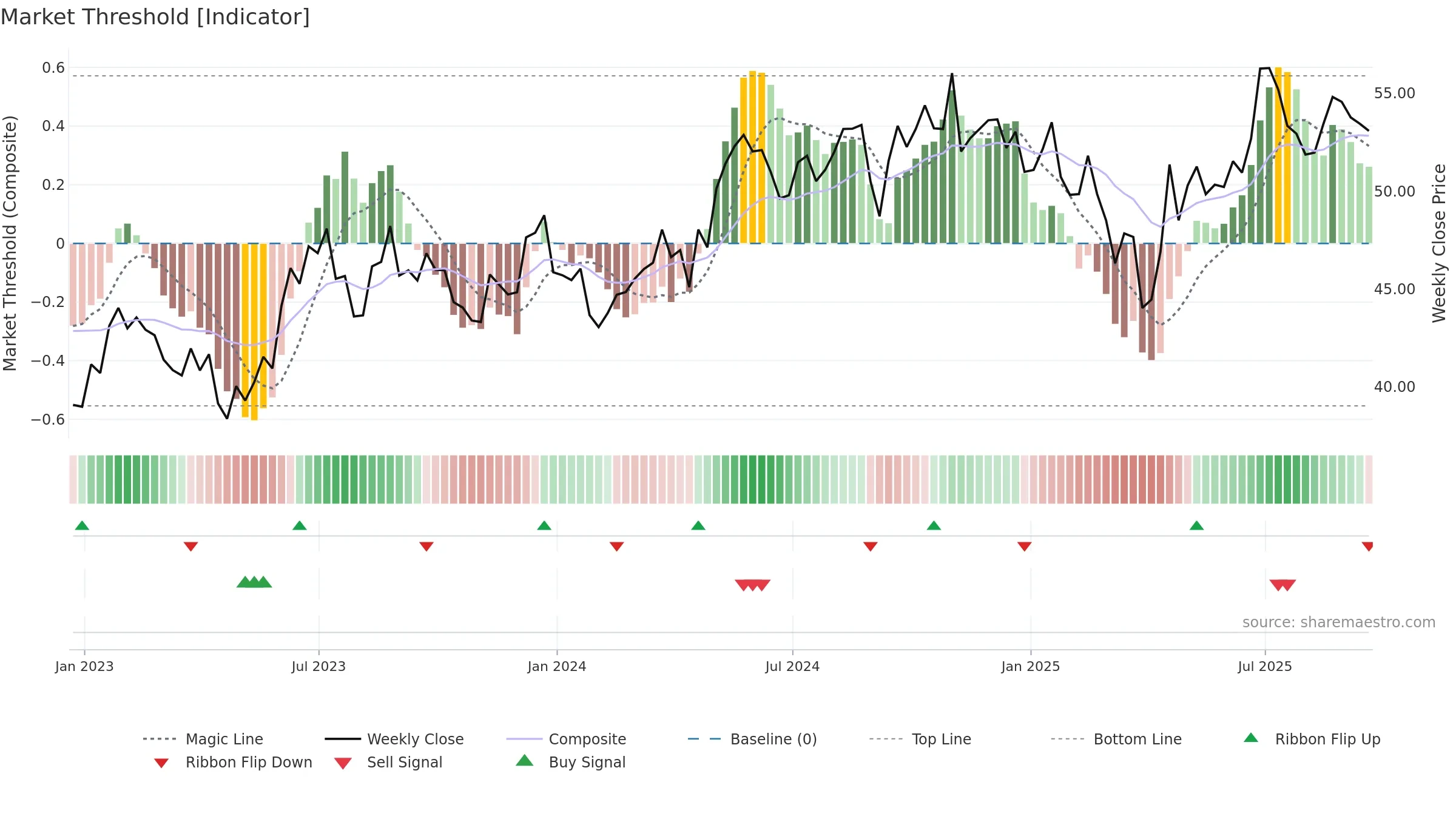Click the ribbon flip up marker in spring 2025
Screen dimensions: 1456x819
tap(1196, 525)
